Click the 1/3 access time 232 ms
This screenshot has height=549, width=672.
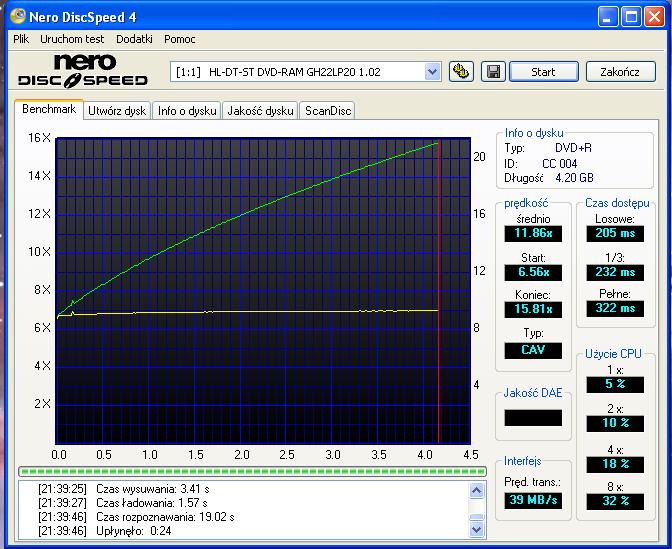click(615, 272)
